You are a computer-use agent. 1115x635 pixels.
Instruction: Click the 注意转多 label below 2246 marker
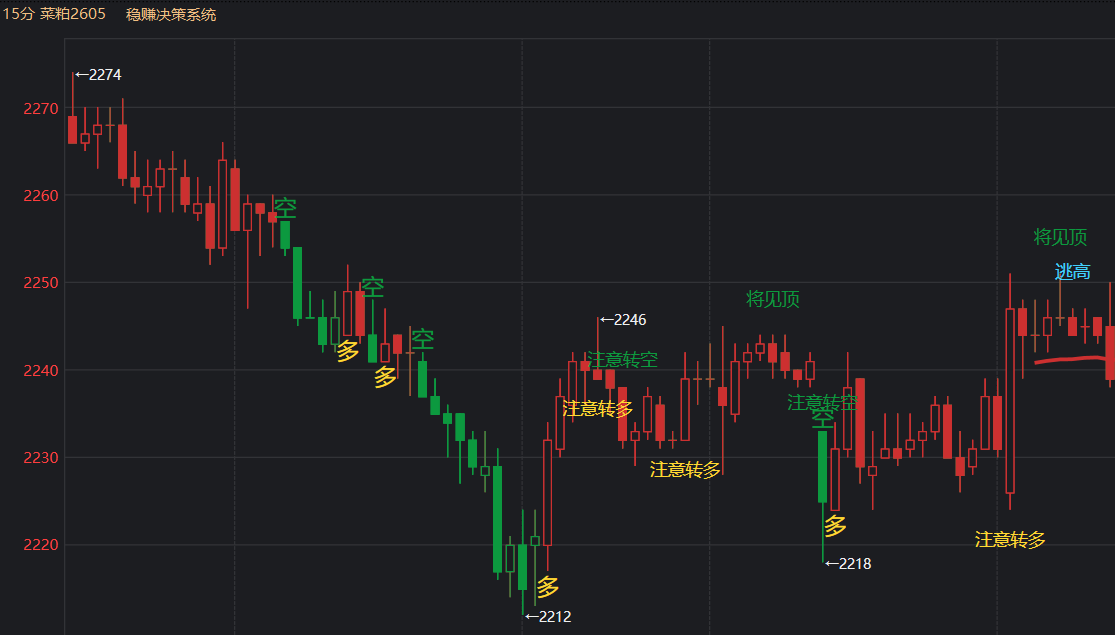597,409
